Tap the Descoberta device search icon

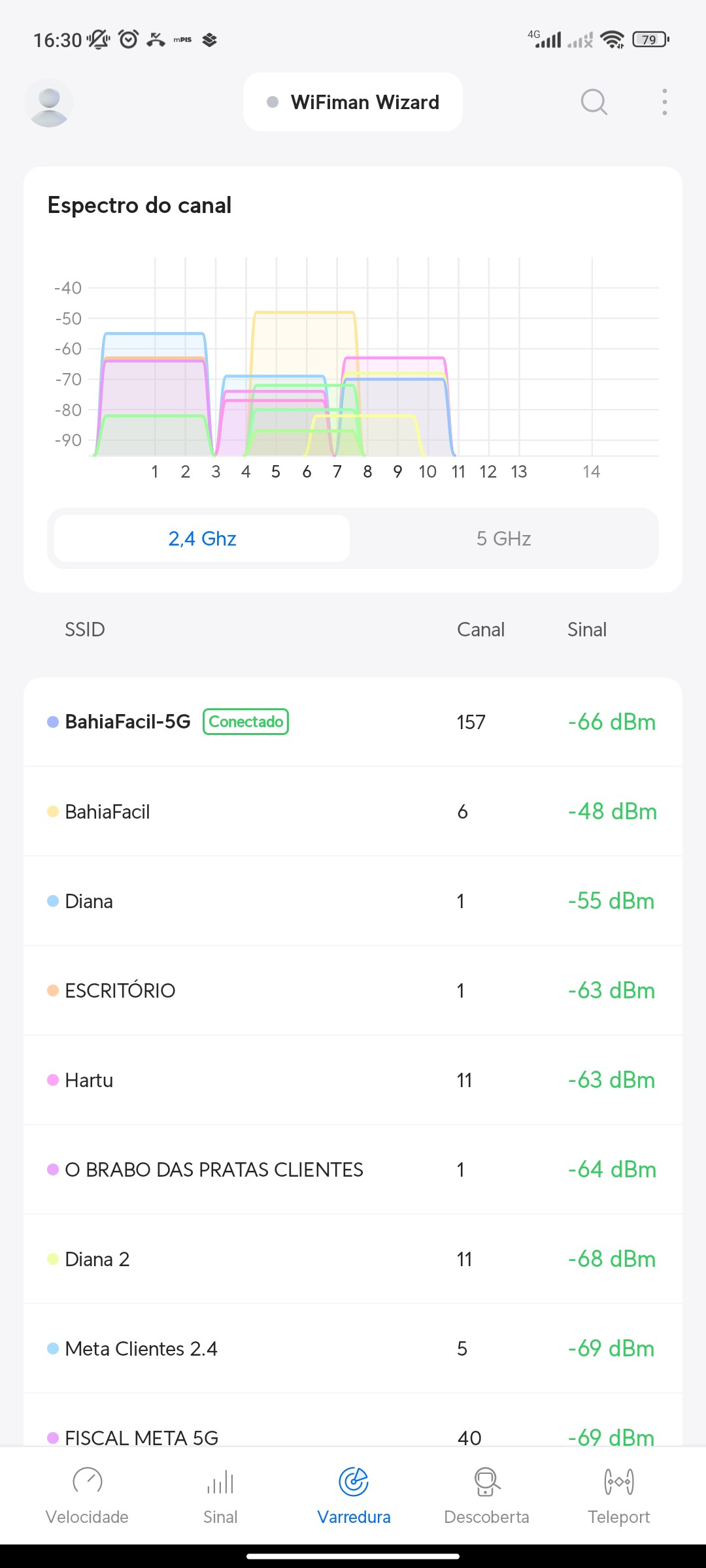coord(486,1481)
